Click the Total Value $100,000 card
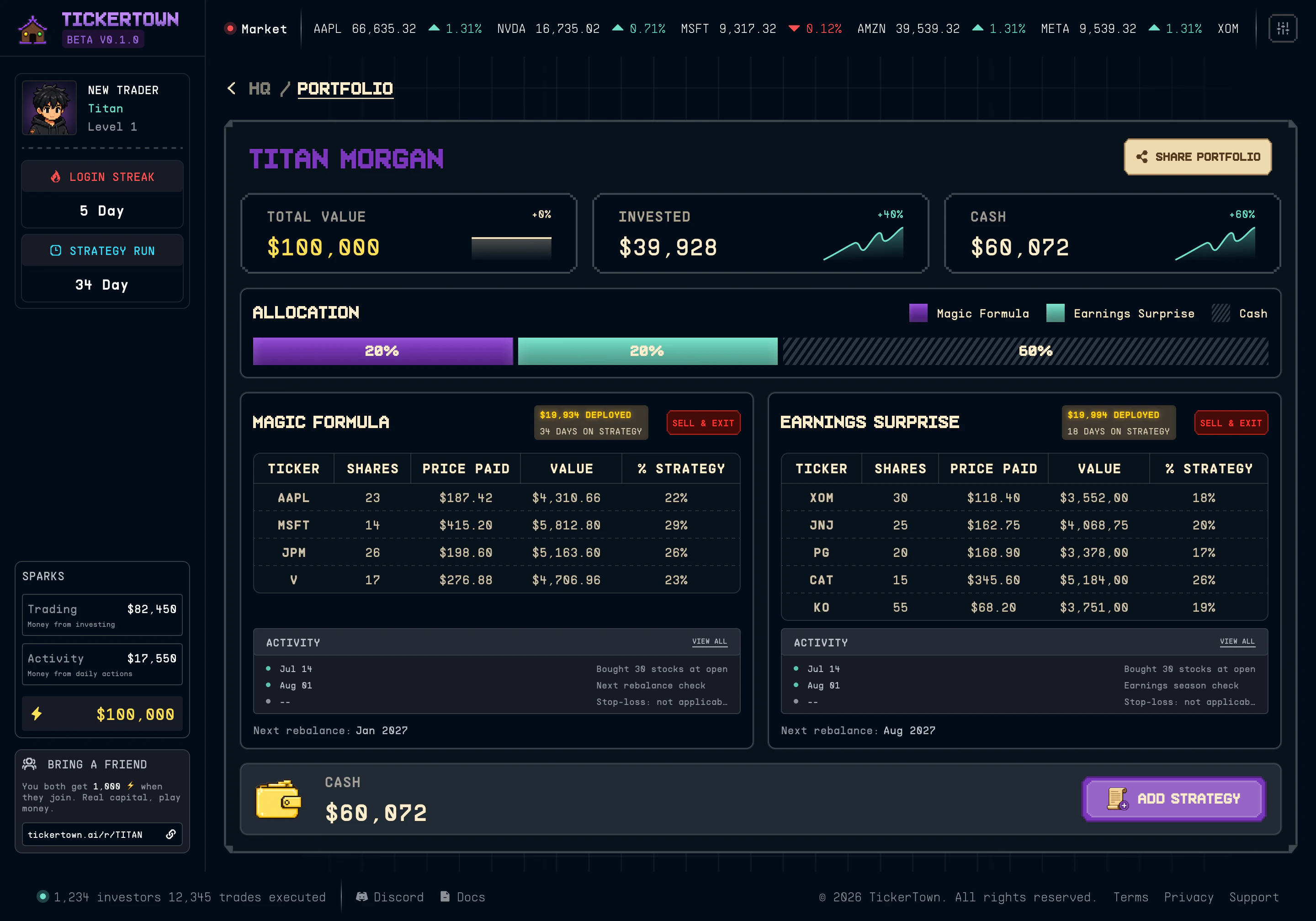Image resolution: width=1316 pixels, height=921 pixels. [x=409, y=233]
